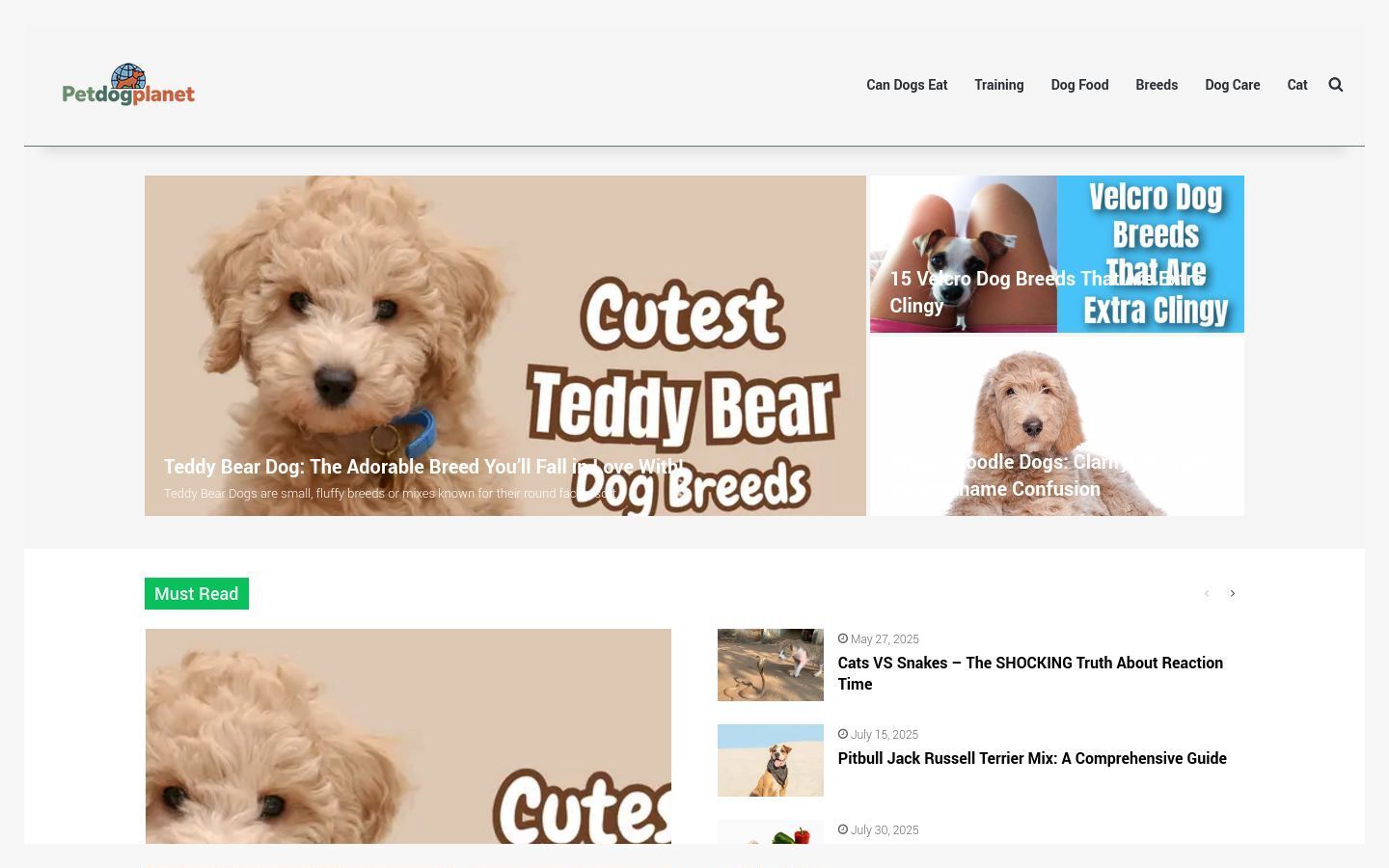
Task: Open the Cats VS Snakes thumbnail
Action: (x=771, y=665)
